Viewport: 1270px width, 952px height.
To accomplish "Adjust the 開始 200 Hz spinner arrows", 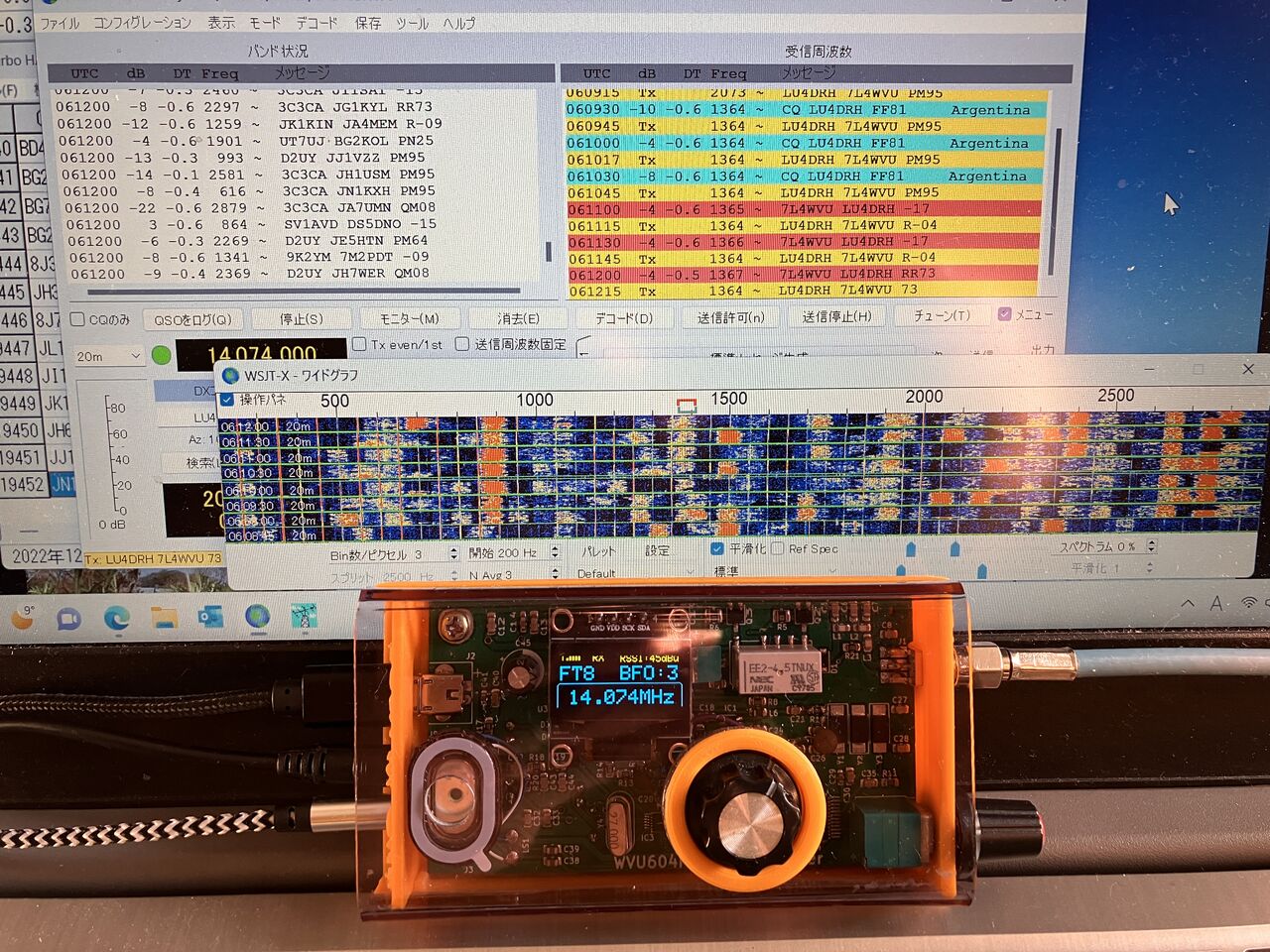I will click(555, 552).
